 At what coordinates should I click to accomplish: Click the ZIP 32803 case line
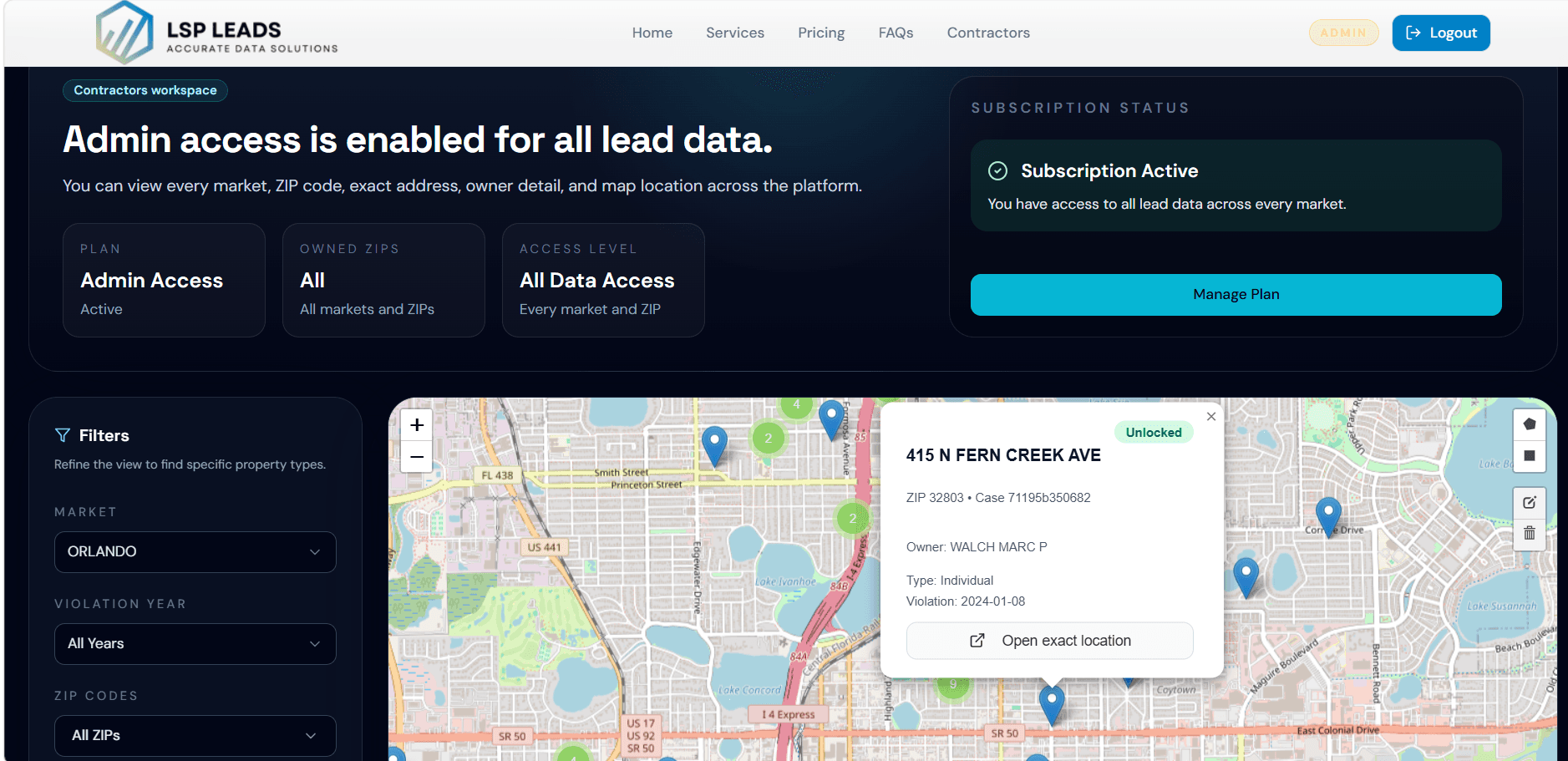point(998,498)
